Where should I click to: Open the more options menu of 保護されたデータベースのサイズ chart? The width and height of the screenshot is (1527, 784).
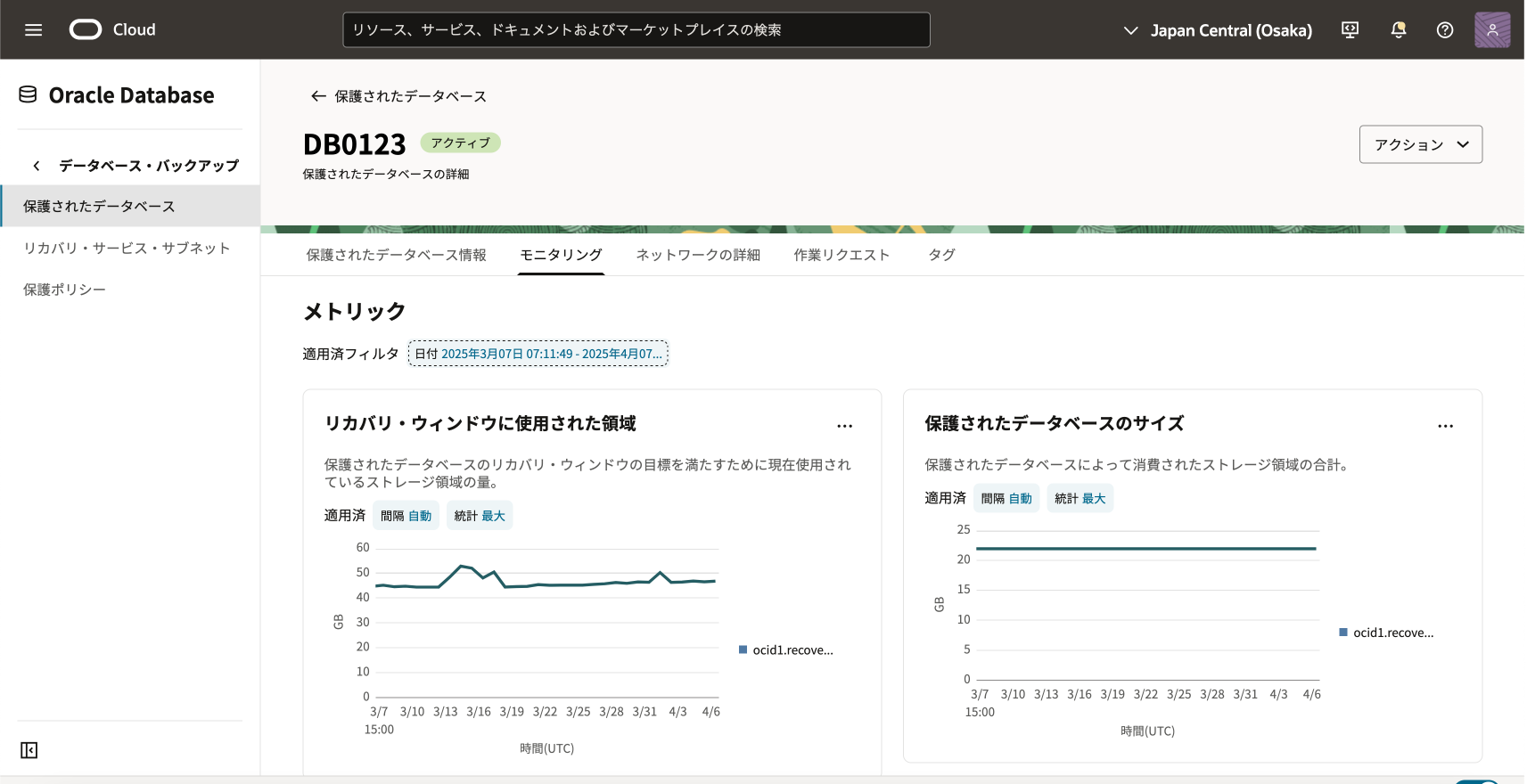[1445, 426]
